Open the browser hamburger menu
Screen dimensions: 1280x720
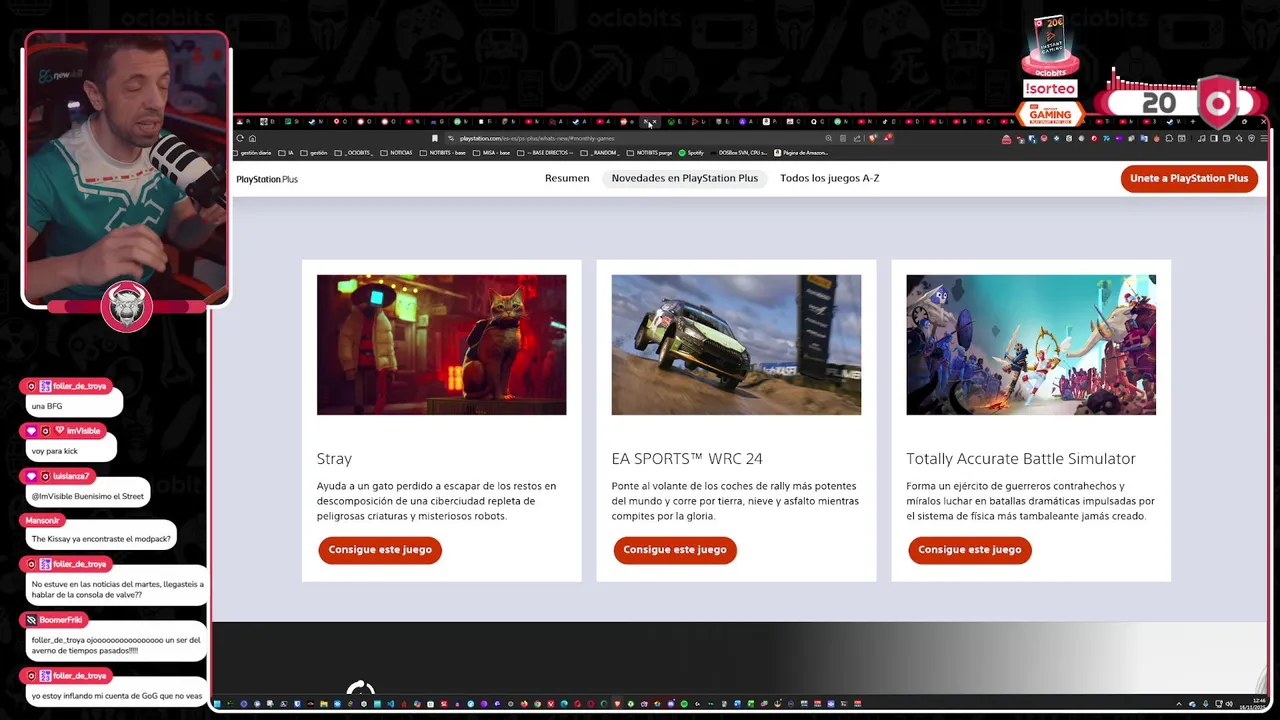coord(1264,138)
